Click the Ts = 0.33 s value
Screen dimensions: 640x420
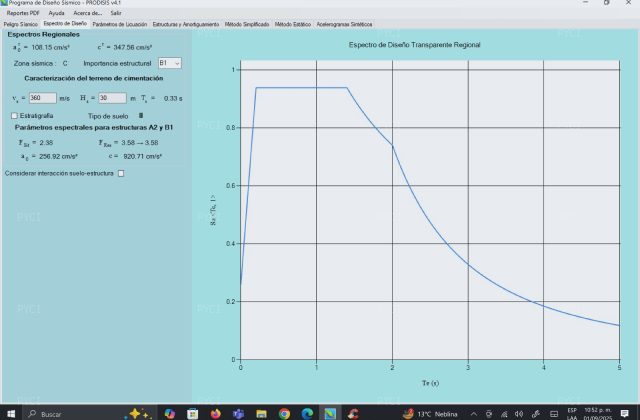click(162, 98)
